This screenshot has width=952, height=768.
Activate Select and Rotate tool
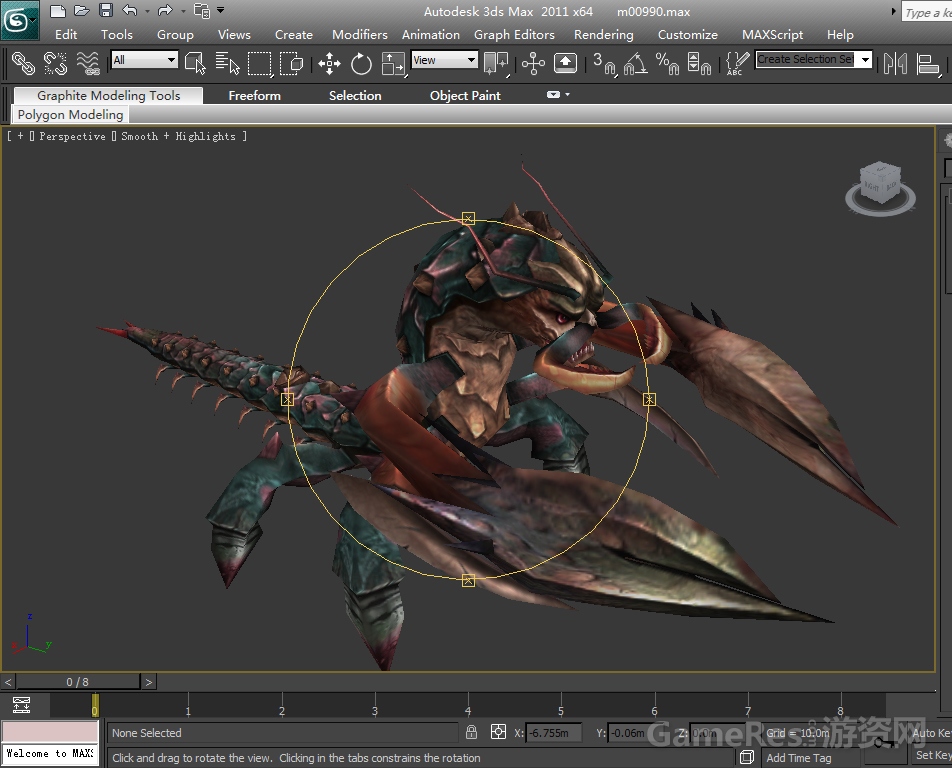coord(361,64)
